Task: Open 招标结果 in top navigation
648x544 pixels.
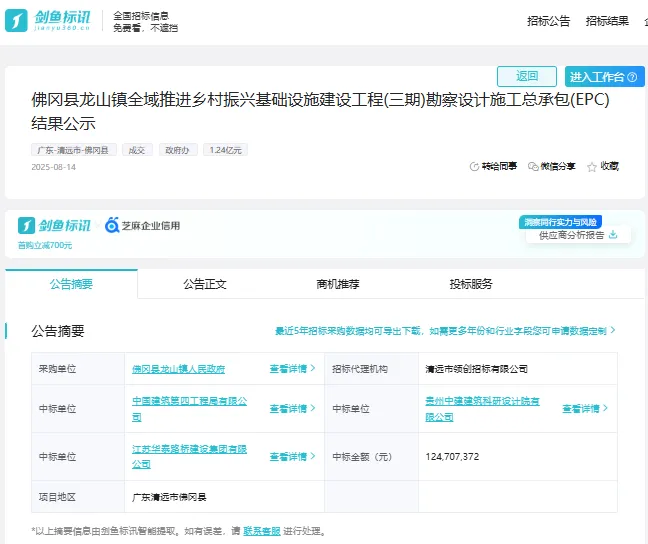Action: [x=607, y=21]
